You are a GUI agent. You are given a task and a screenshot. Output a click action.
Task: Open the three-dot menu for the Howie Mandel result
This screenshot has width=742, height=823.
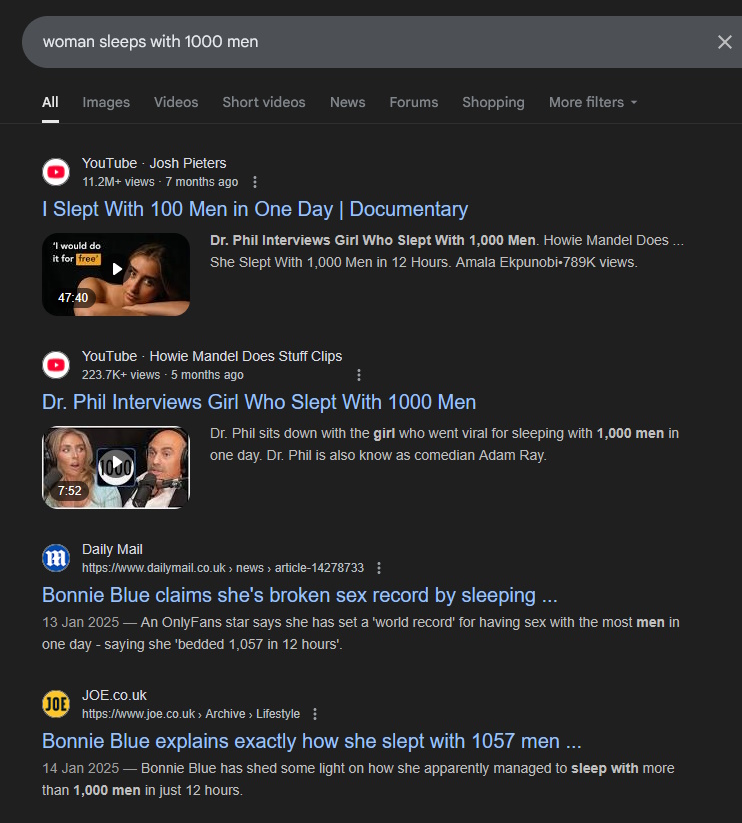coord(359,375)
